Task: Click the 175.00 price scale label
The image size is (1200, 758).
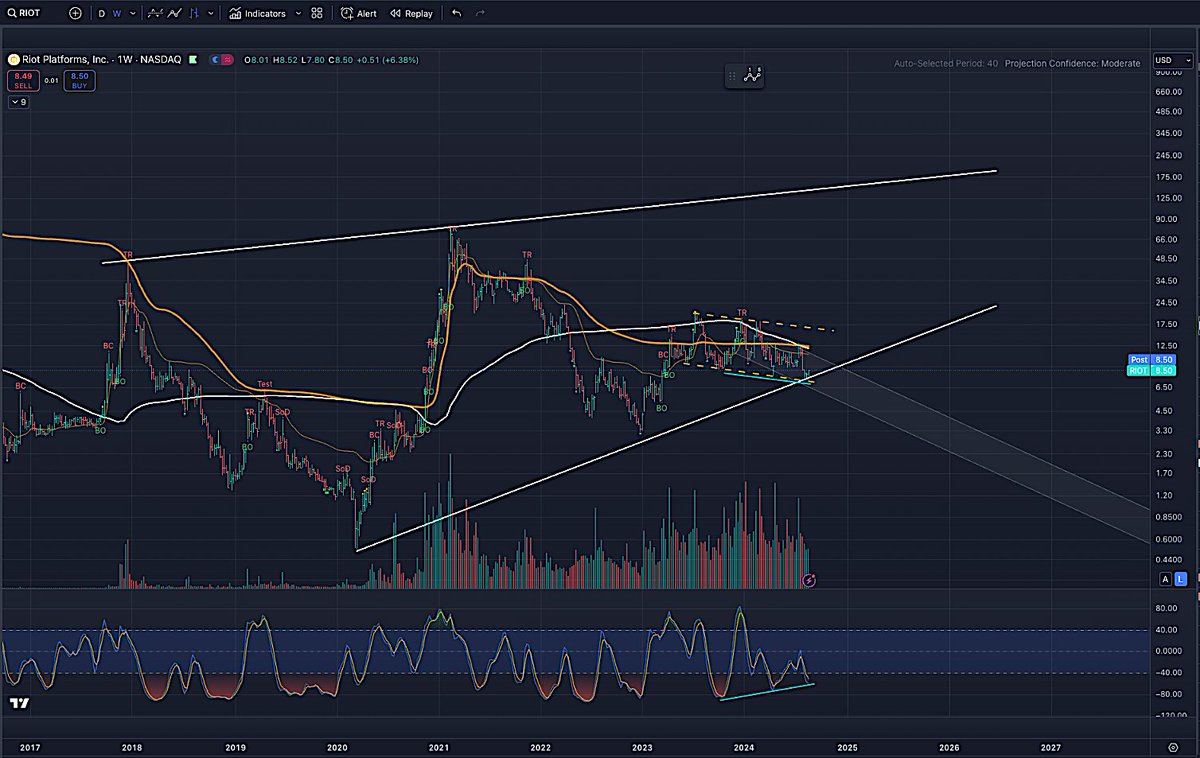Action: tap(1167, 177)
